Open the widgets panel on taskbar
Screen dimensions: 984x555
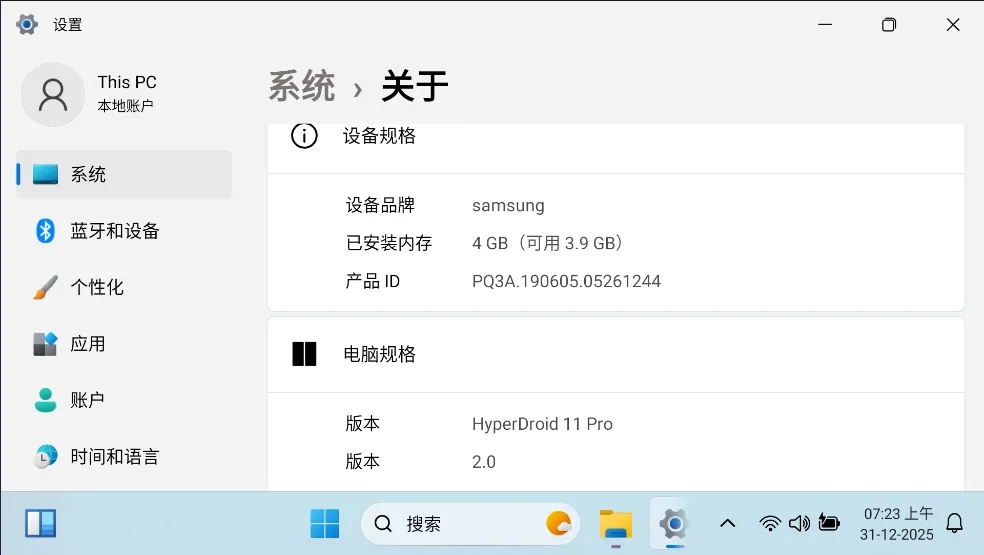pyautogui.click(x=41, y=523)
